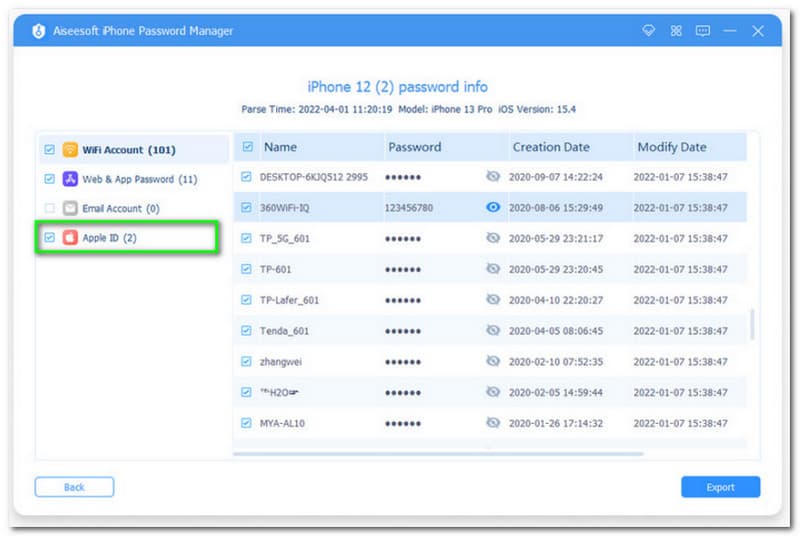Show password for Tenda_601

pyautogui.click(x=492, y=330)
